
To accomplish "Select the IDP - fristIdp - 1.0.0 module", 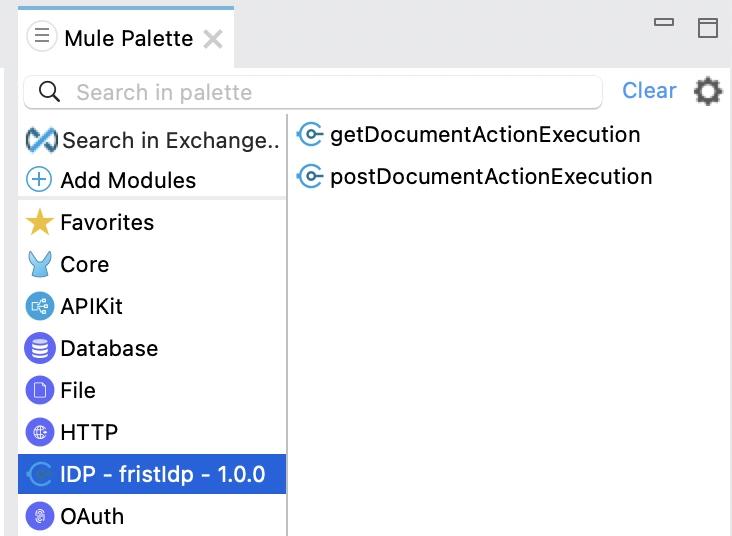I will point(162,474).
